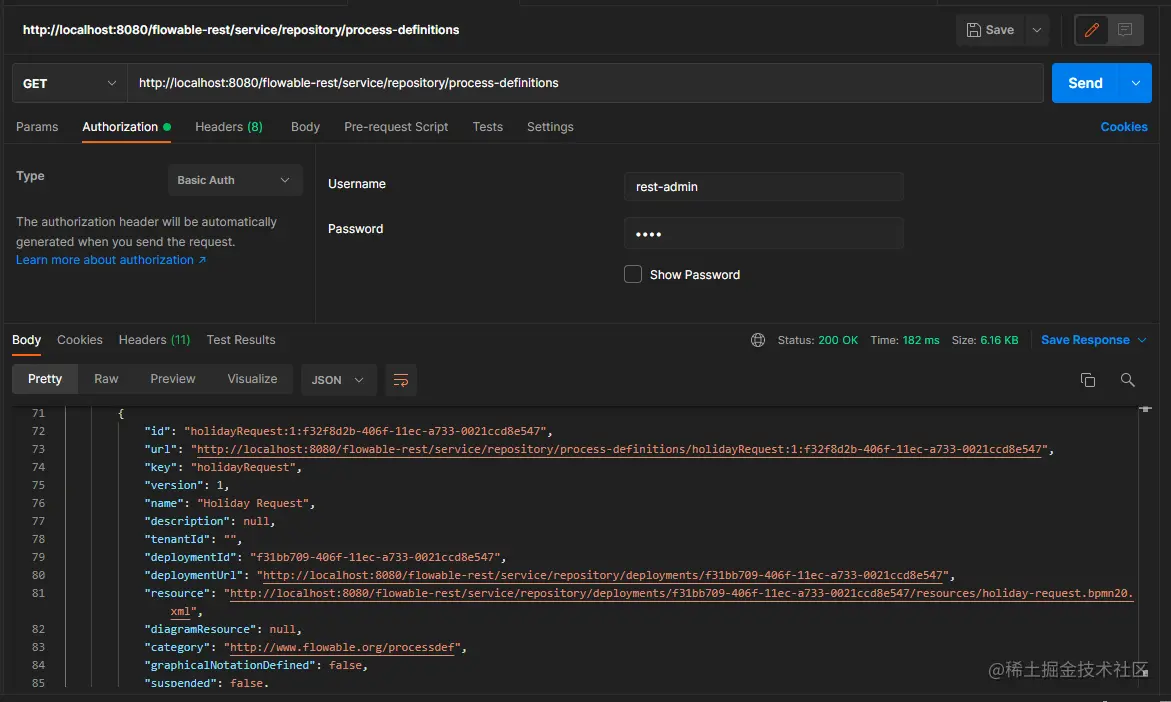Click the "Holiday Request" name value
Screen dimensions: 1171x702
coord(252,503)
